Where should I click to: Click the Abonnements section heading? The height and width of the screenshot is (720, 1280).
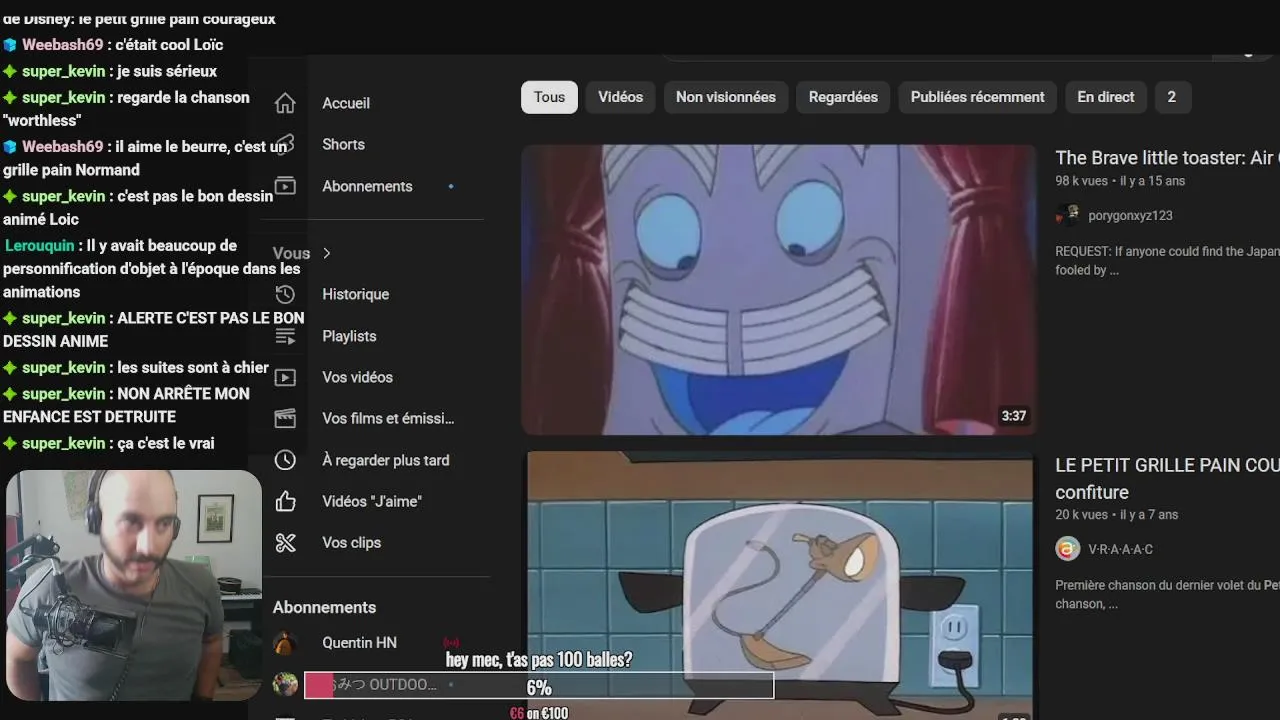pos(324,607)
